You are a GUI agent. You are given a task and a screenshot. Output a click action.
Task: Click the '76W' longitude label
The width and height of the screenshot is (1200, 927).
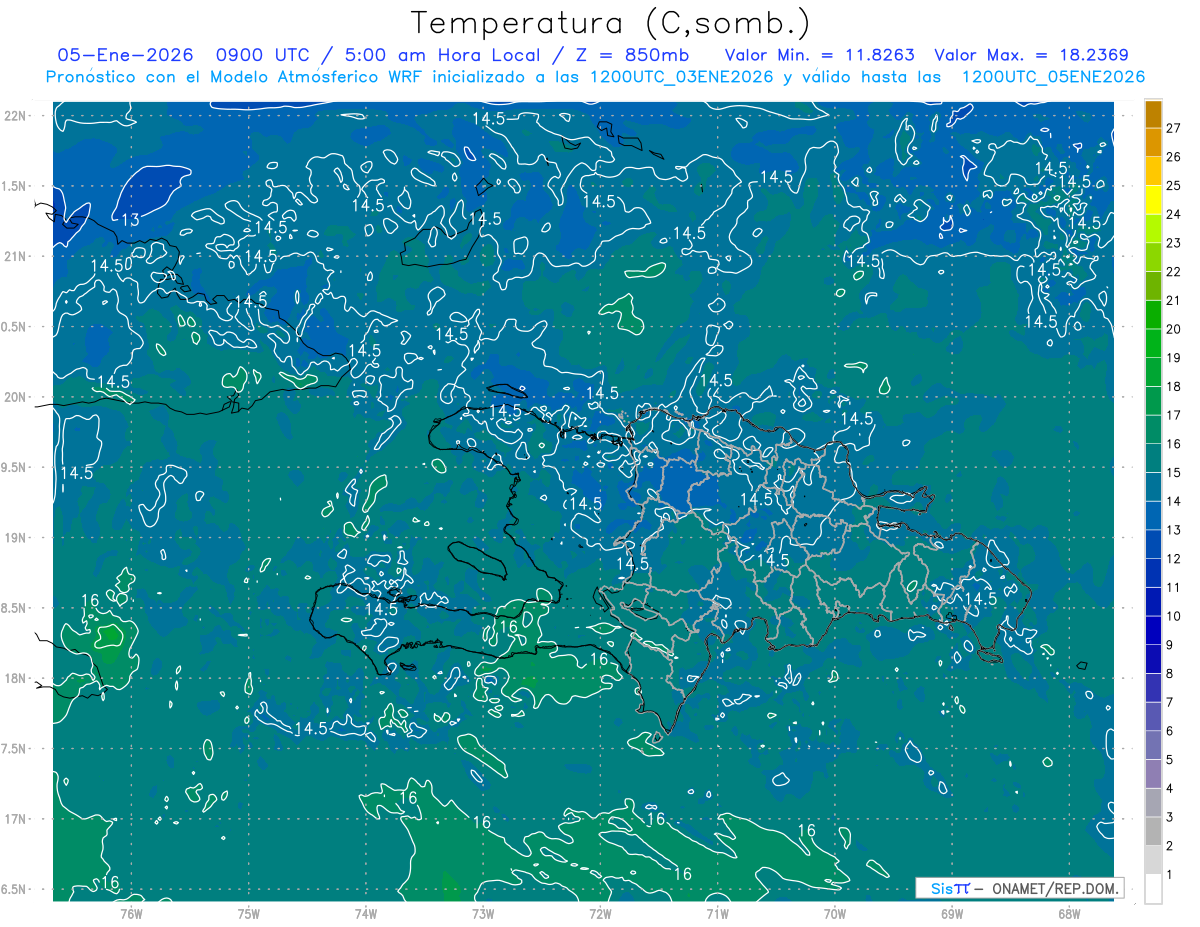131,915
